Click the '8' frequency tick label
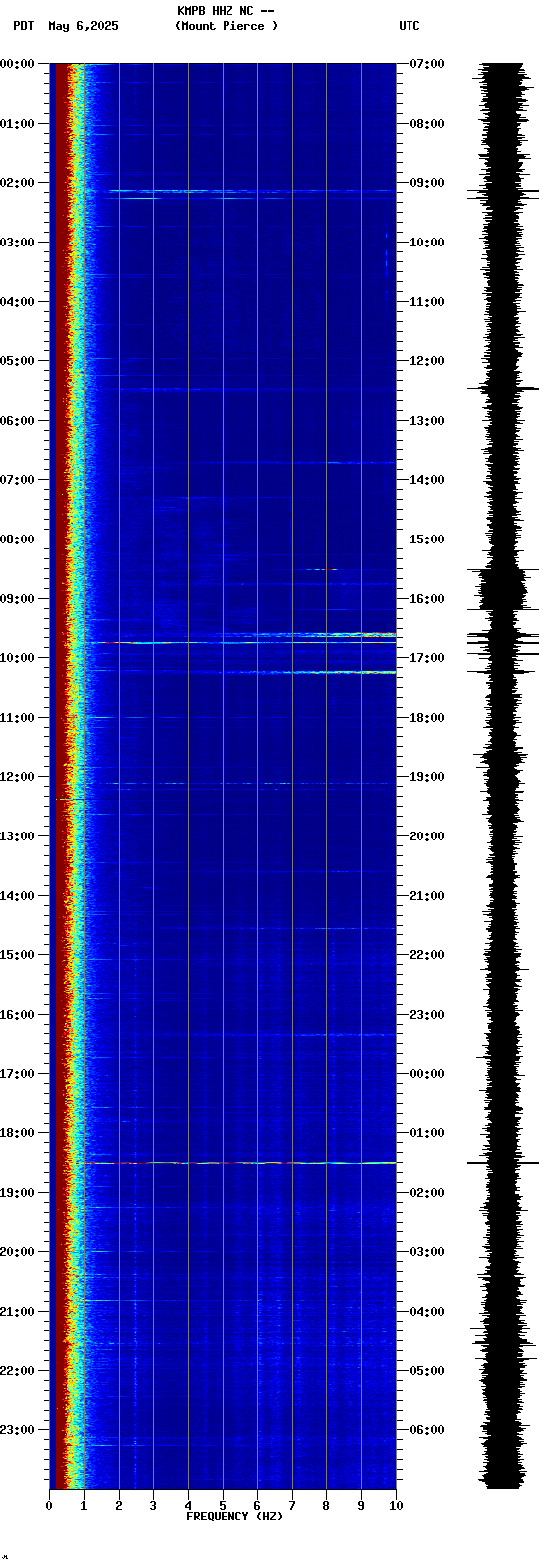This screenshot has height=1568, width=546. tap(326, 1506)
